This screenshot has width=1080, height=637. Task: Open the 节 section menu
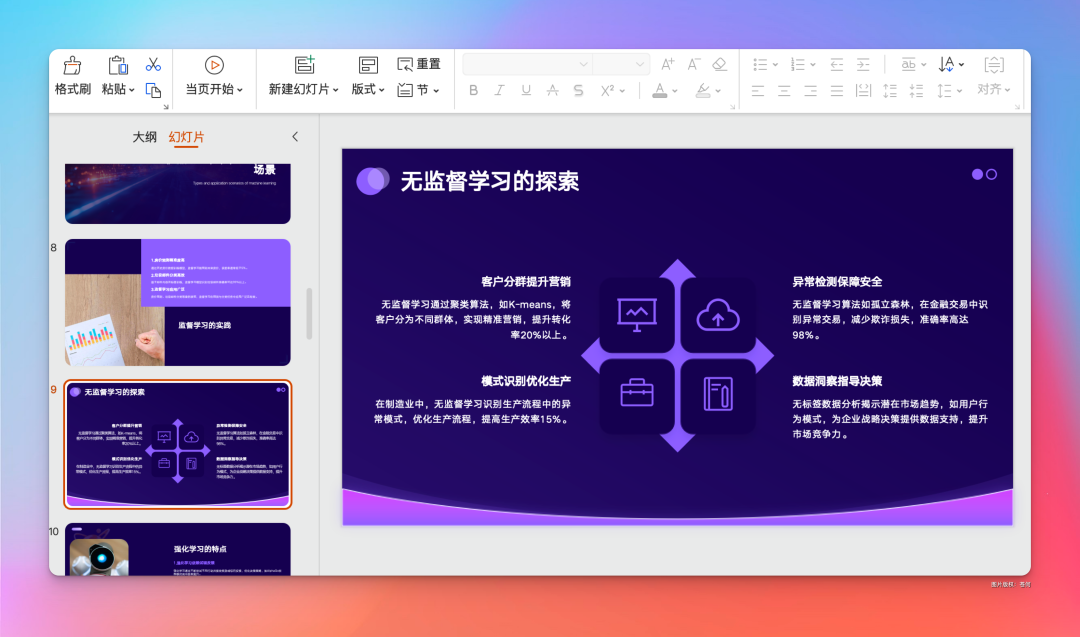pyautogui.click(x=419, y=90)
